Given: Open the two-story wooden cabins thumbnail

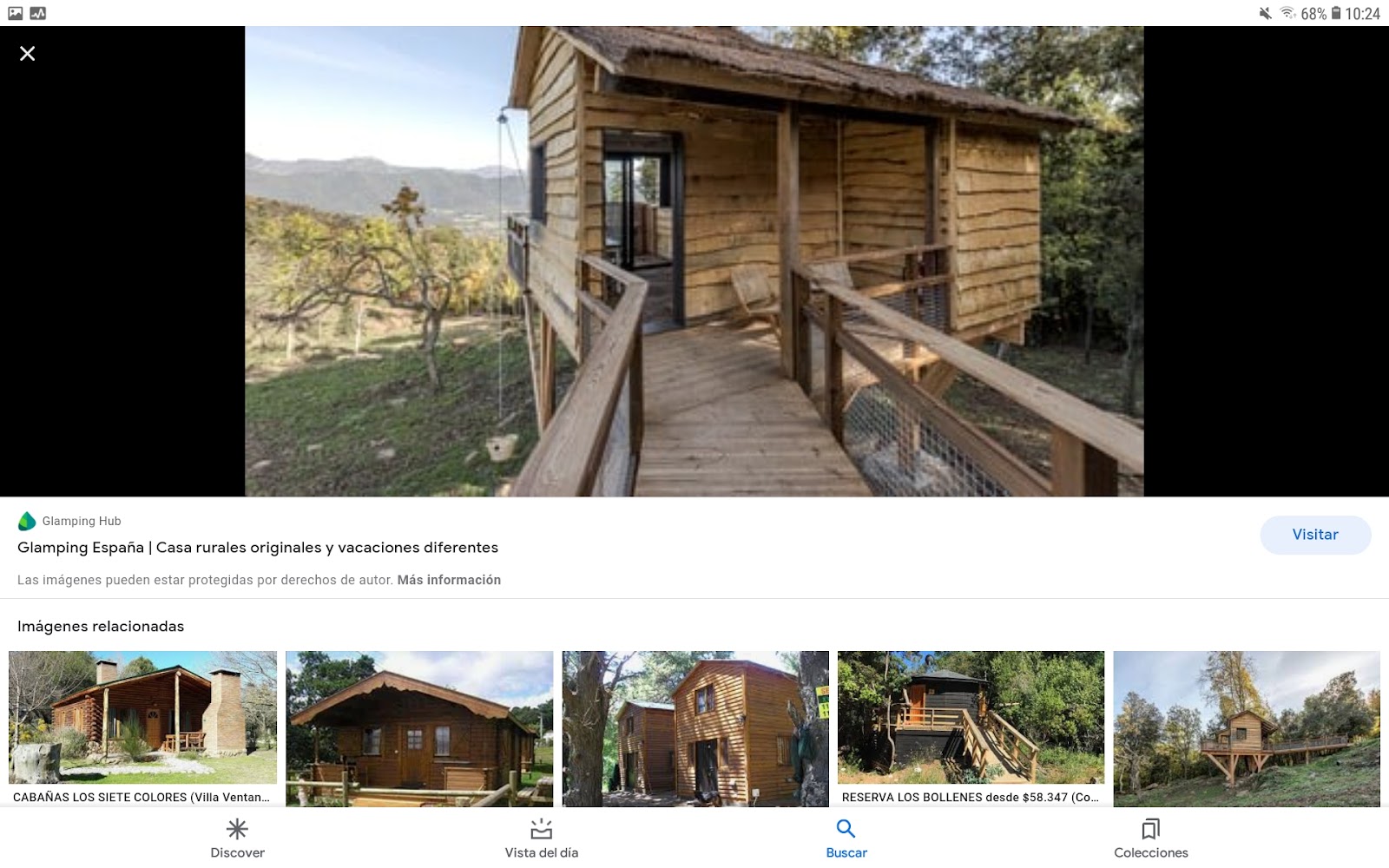Looking at the screenshot, I should [x=695, y=728].
